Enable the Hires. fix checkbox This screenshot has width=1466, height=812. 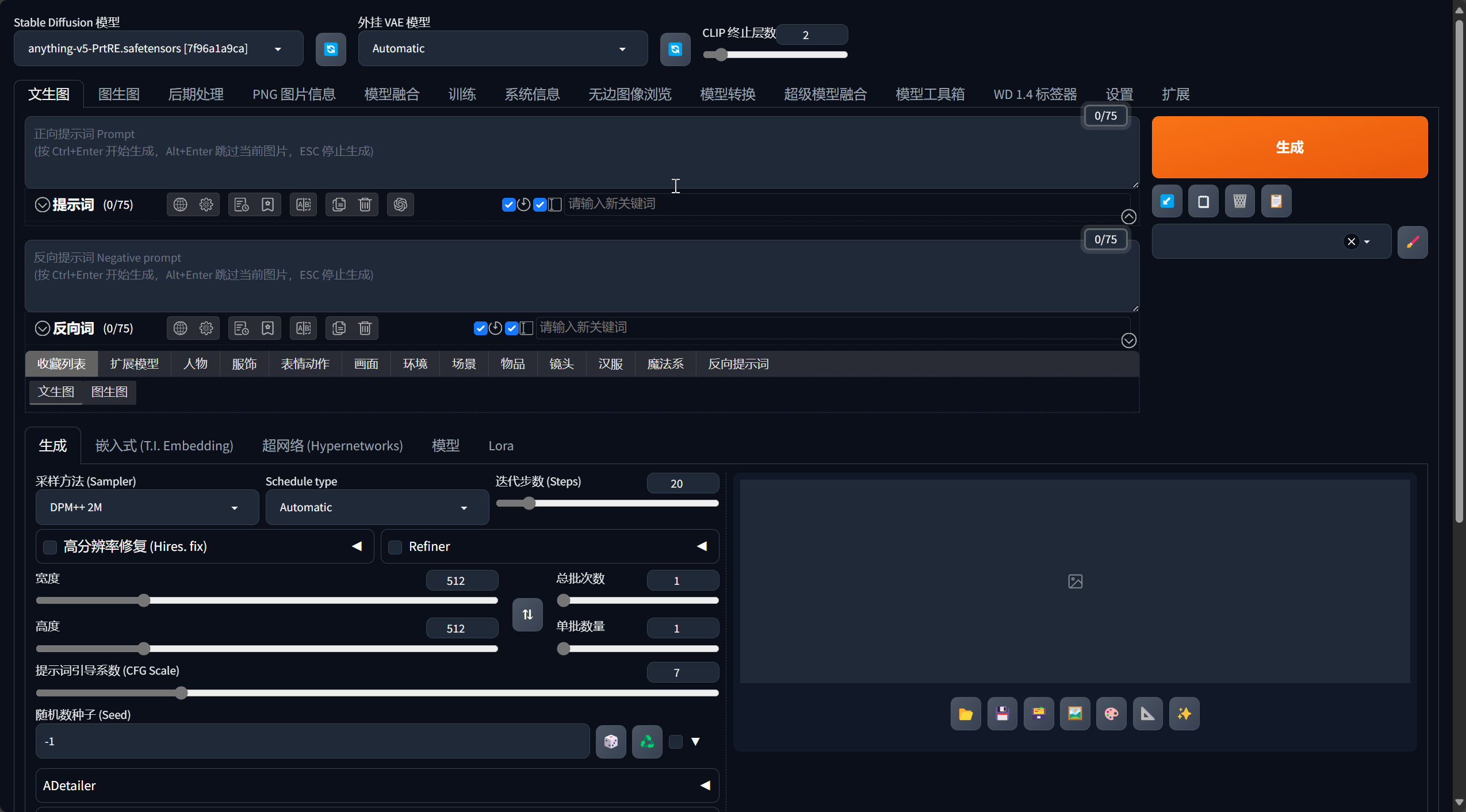click(51, 547)
